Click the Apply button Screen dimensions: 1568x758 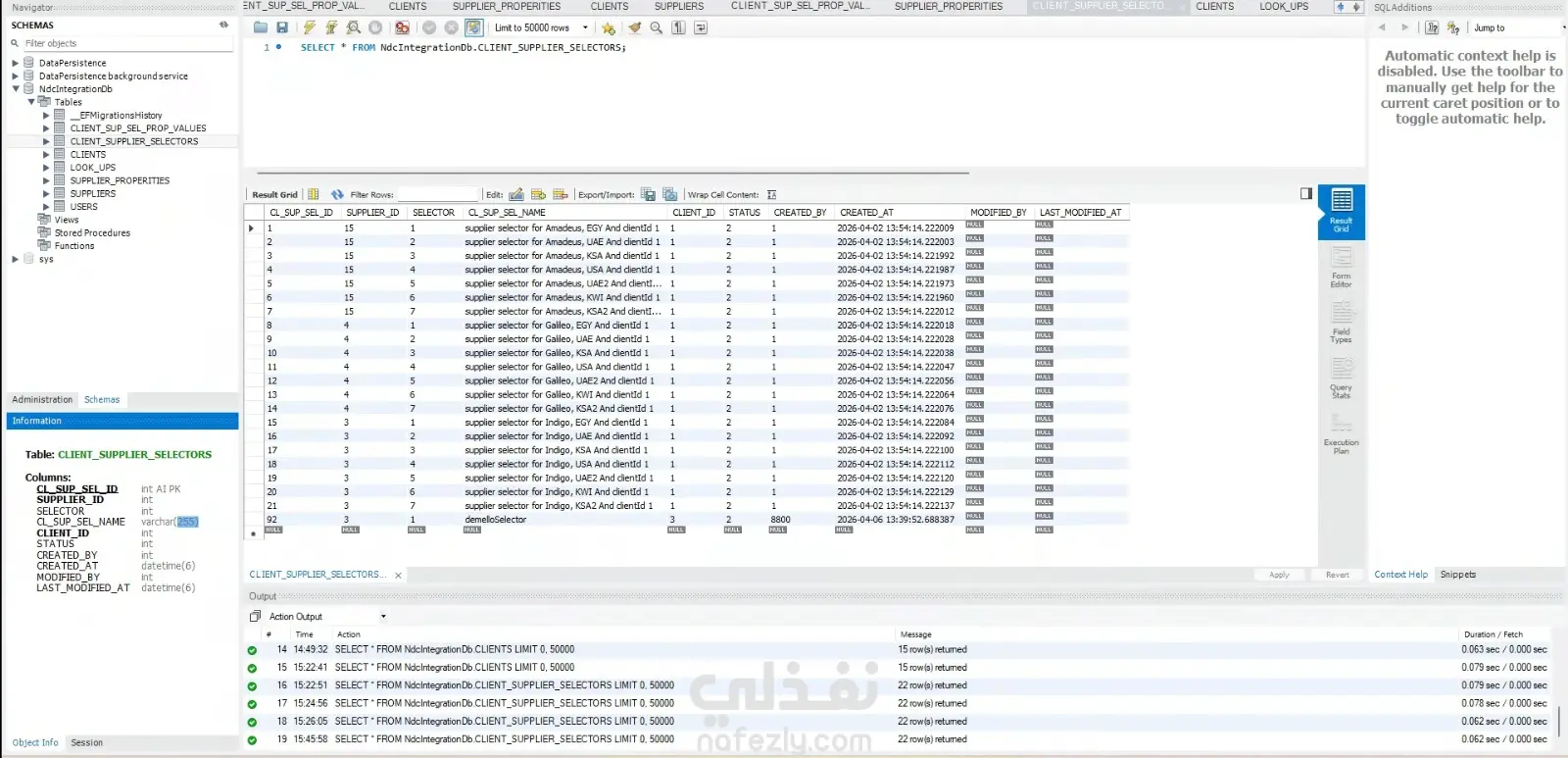(1279, 575)
